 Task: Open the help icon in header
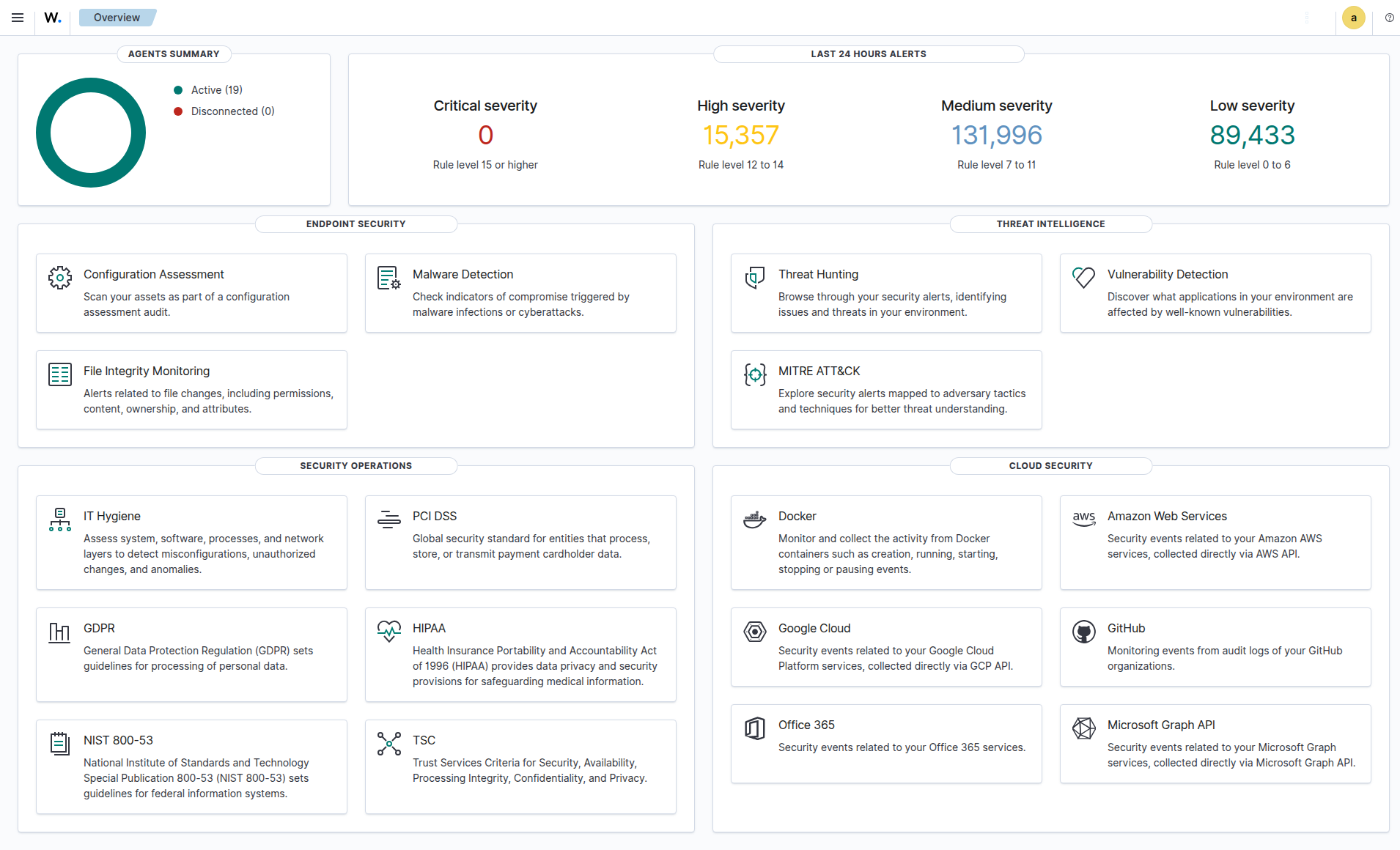(1389, 18)
